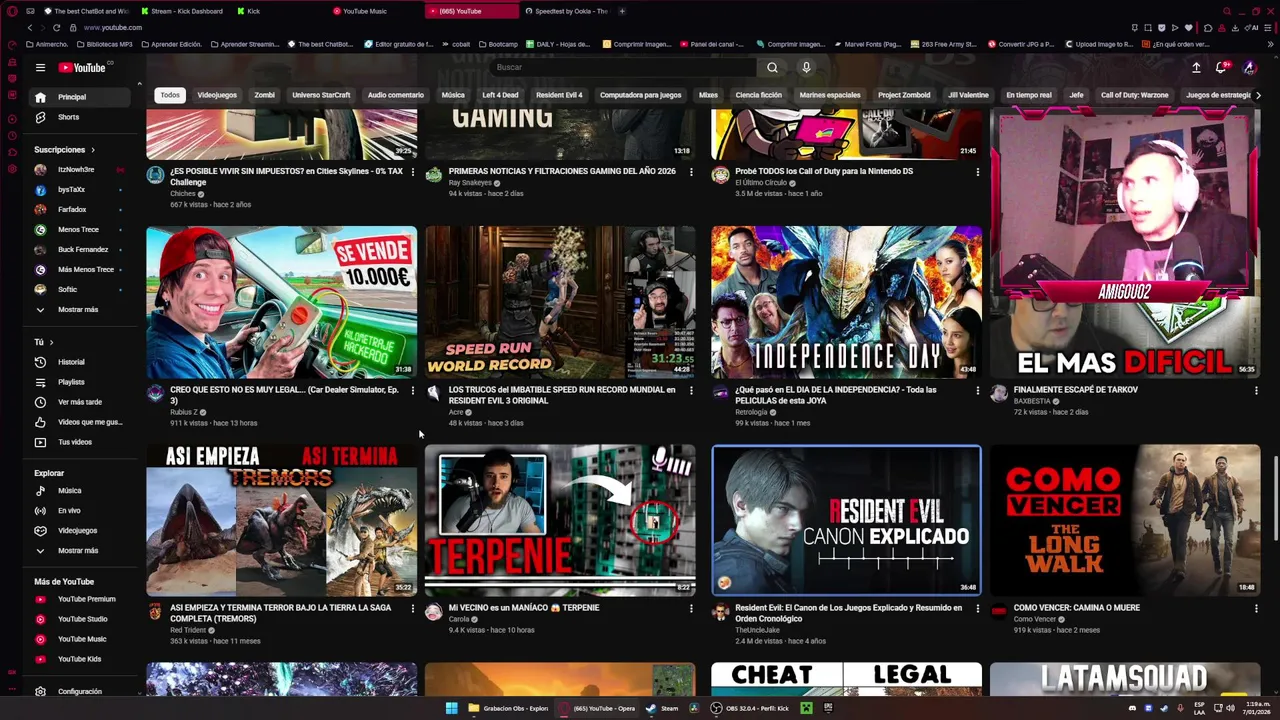Expand the Tú section header
The image size is (1280, 720).
[x=45, y=342]
